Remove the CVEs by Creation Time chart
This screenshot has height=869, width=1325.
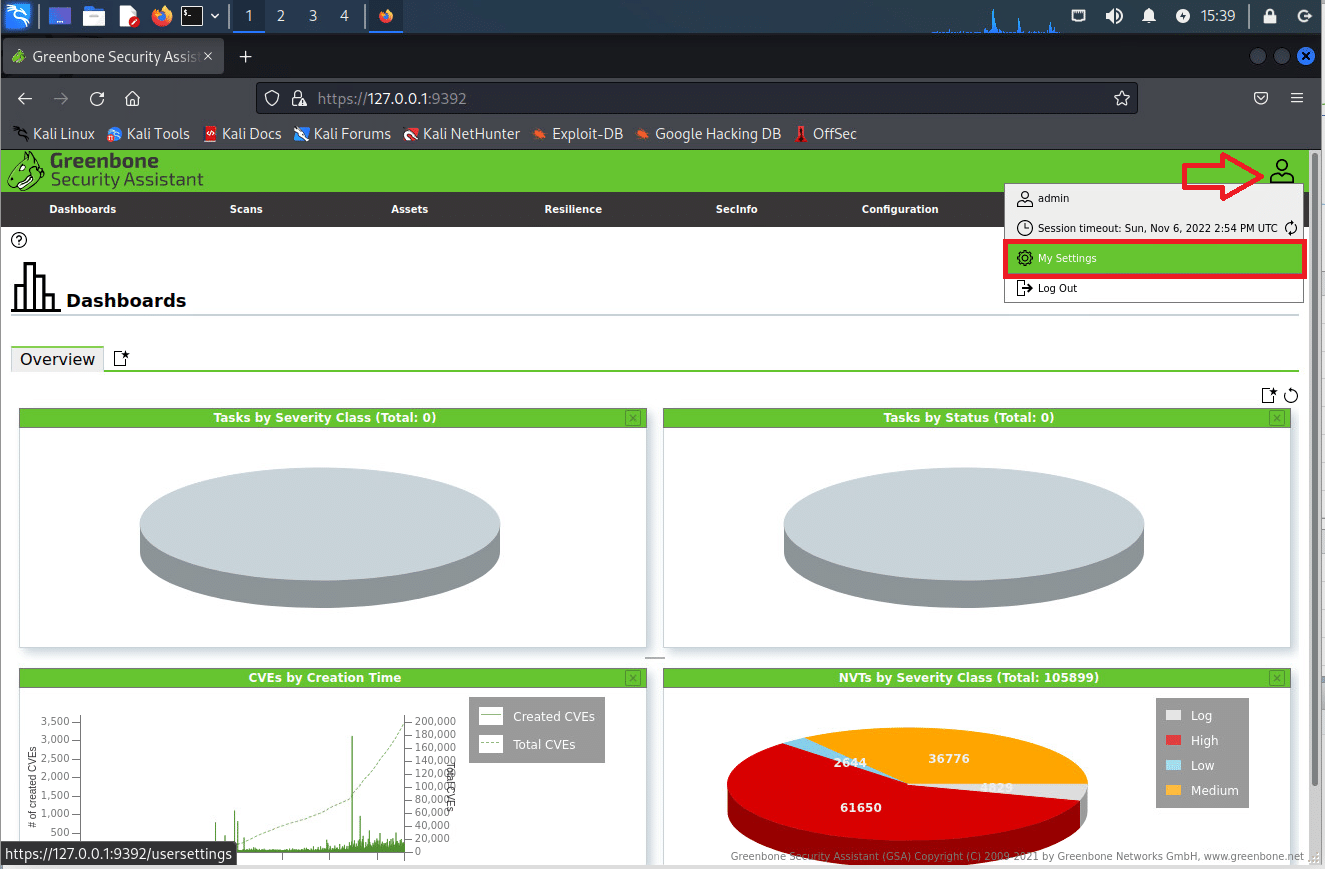[x=633, y=678]
